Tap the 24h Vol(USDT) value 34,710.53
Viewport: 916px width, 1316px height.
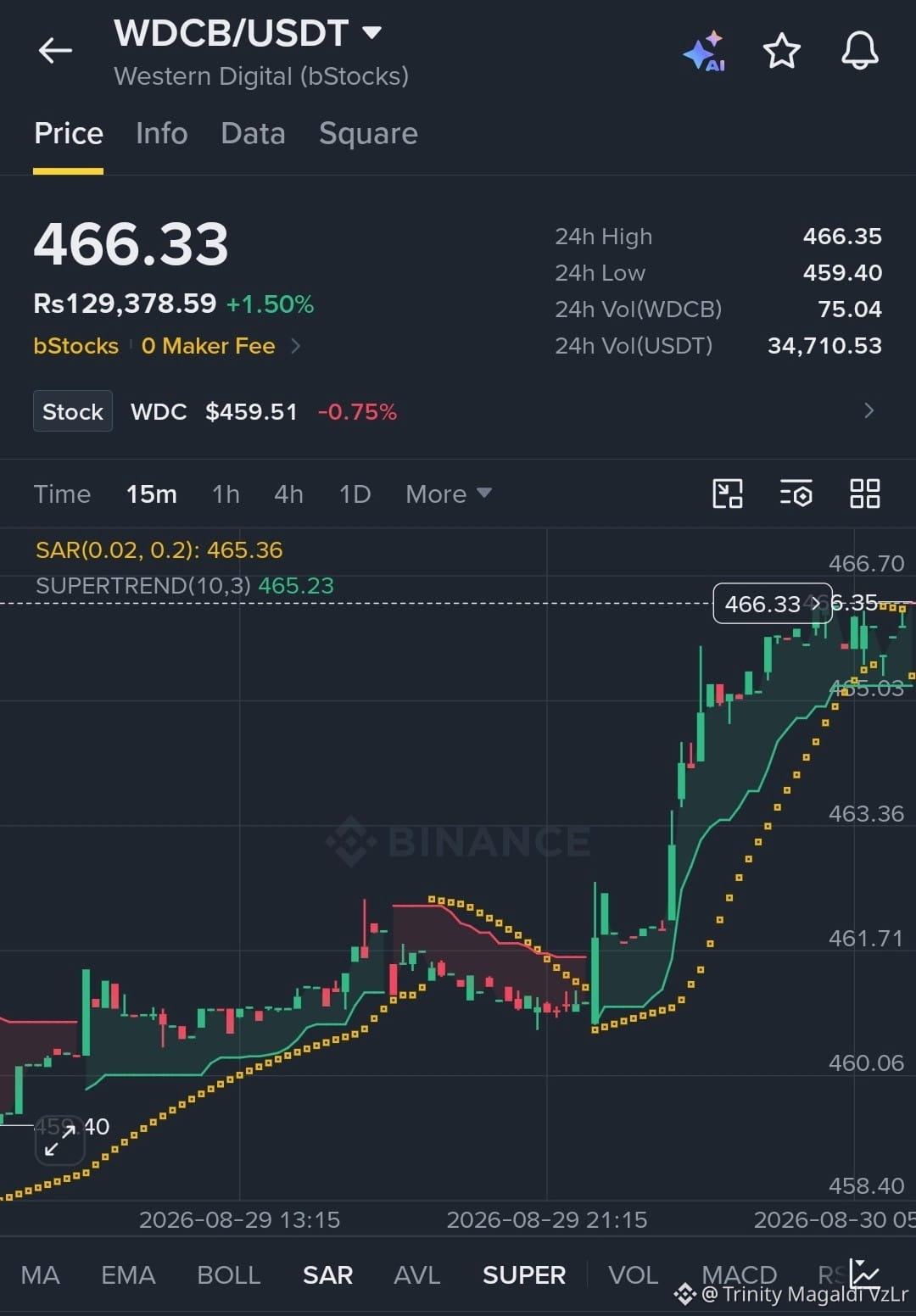(x=824, y=345)
